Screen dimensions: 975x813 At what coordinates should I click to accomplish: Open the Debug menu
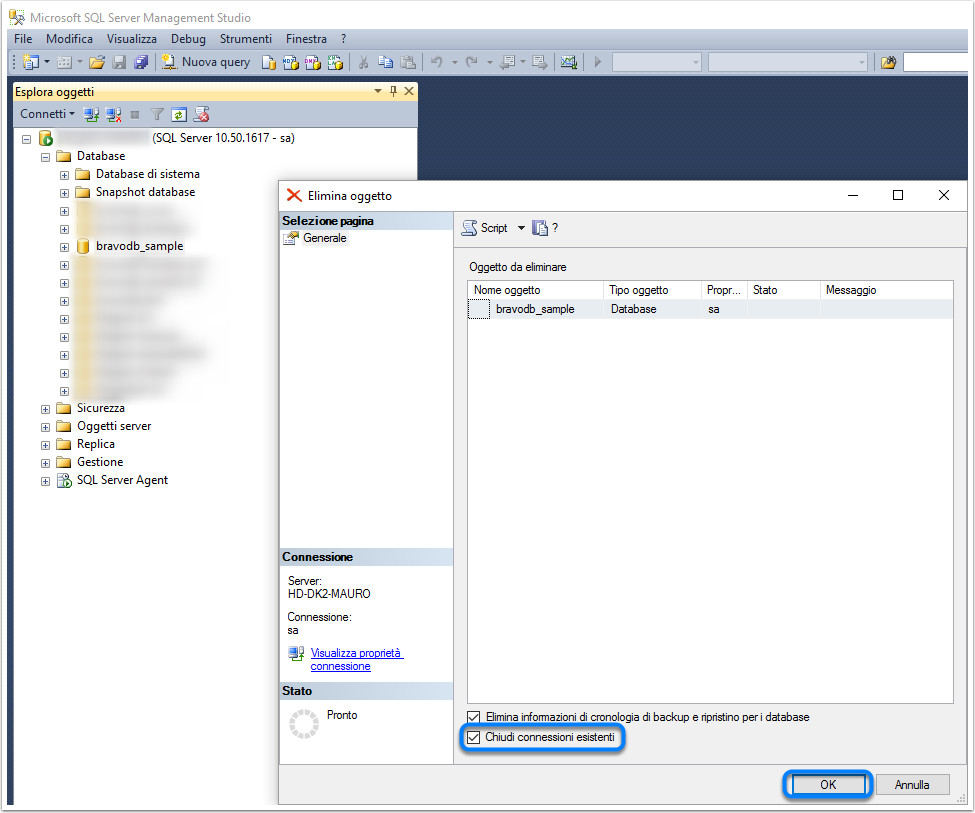point(188,39)
